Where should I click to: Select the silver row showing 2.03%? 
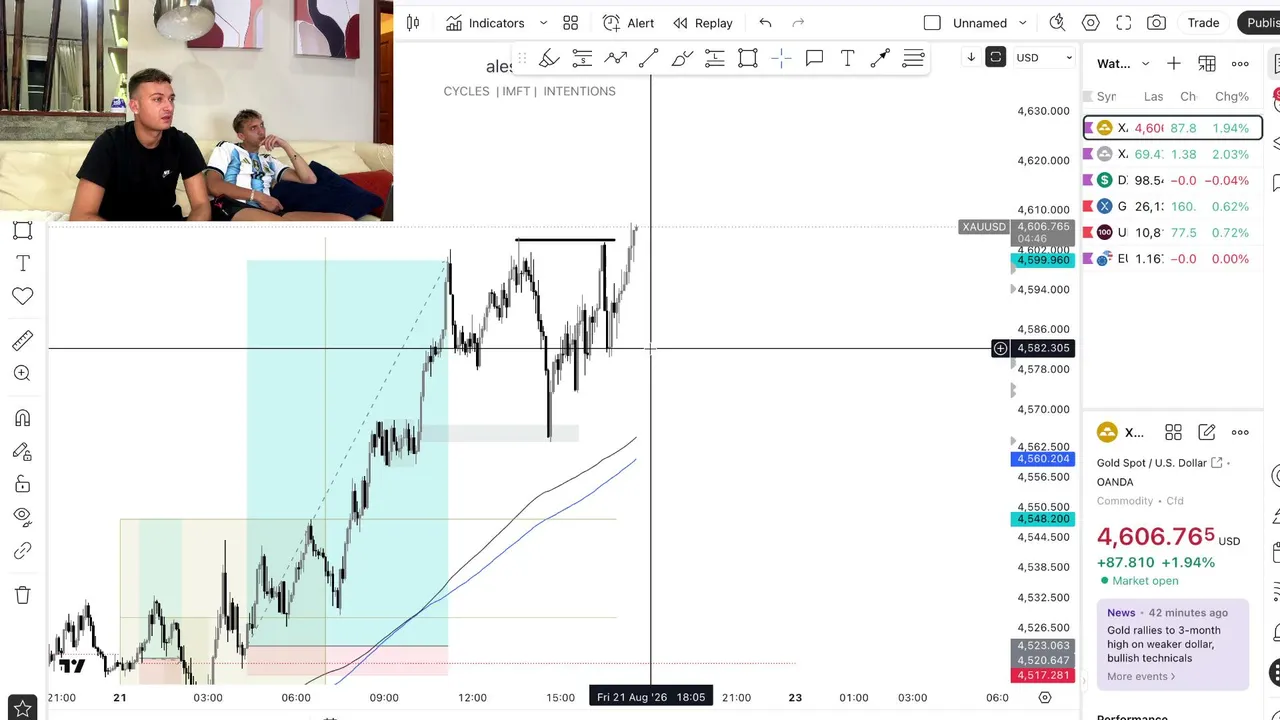click(x=1173, y=154)
